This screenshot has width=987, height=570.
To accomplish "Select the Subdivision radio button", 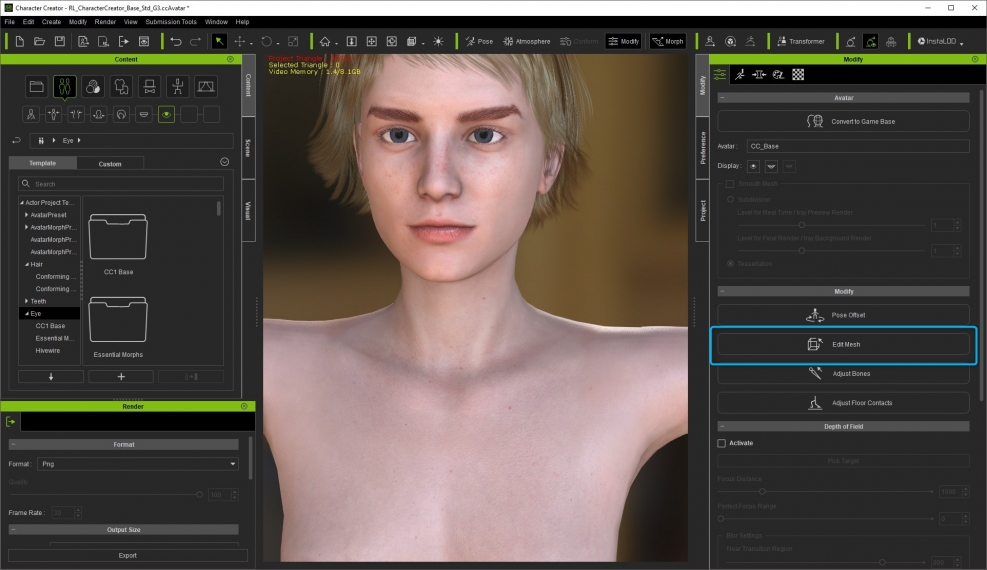I will tap(729, 199).
